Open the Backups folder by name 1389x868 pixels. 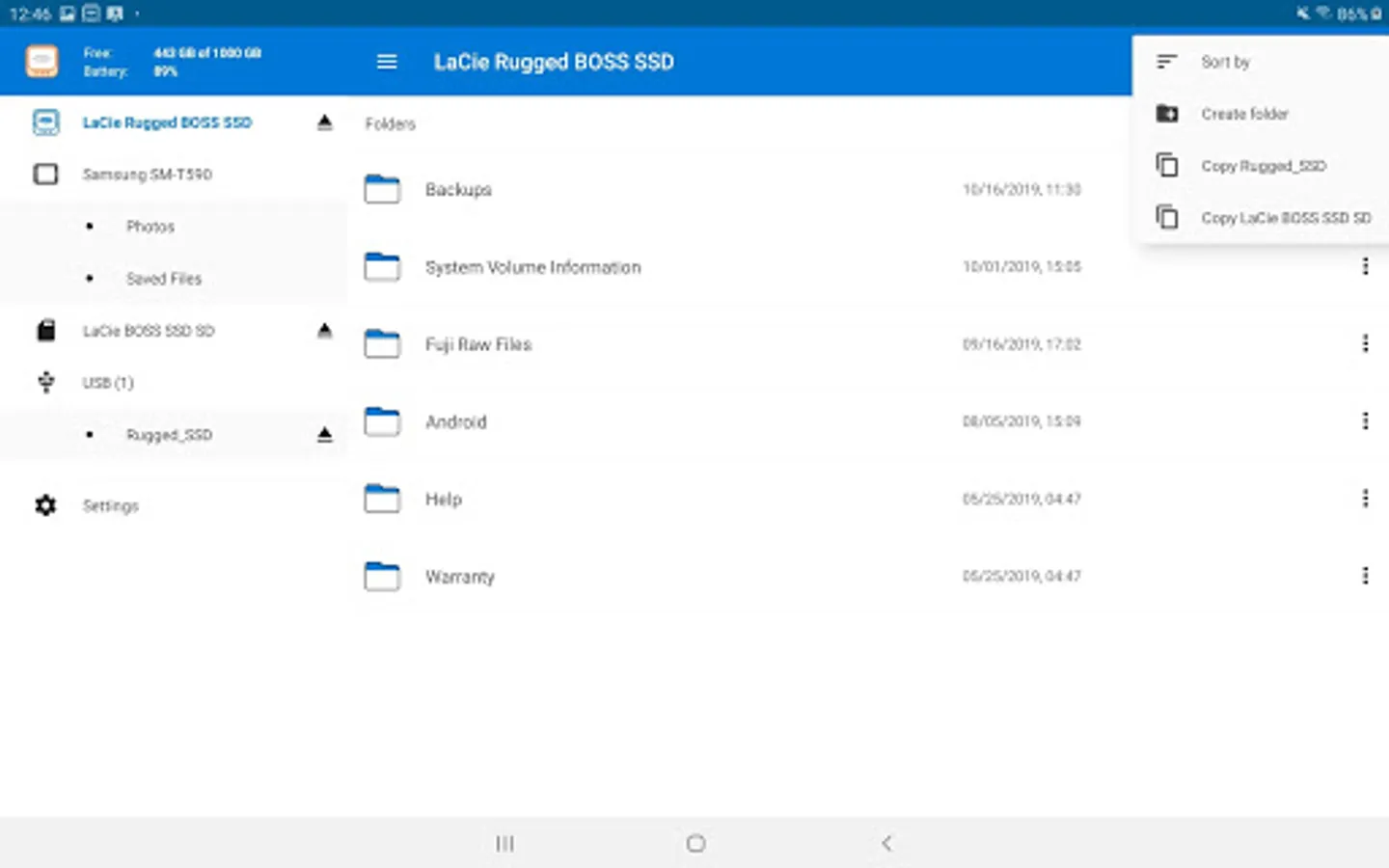[458, 190]
